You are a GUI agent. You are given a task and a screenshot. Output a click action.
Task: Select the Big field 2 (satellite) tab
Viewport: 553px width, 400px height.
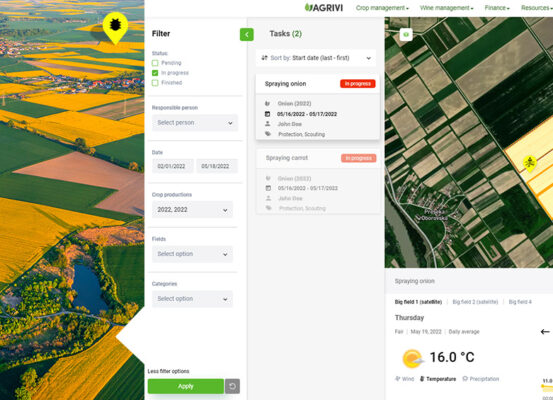pyautogui.click(x=475, y=302)
